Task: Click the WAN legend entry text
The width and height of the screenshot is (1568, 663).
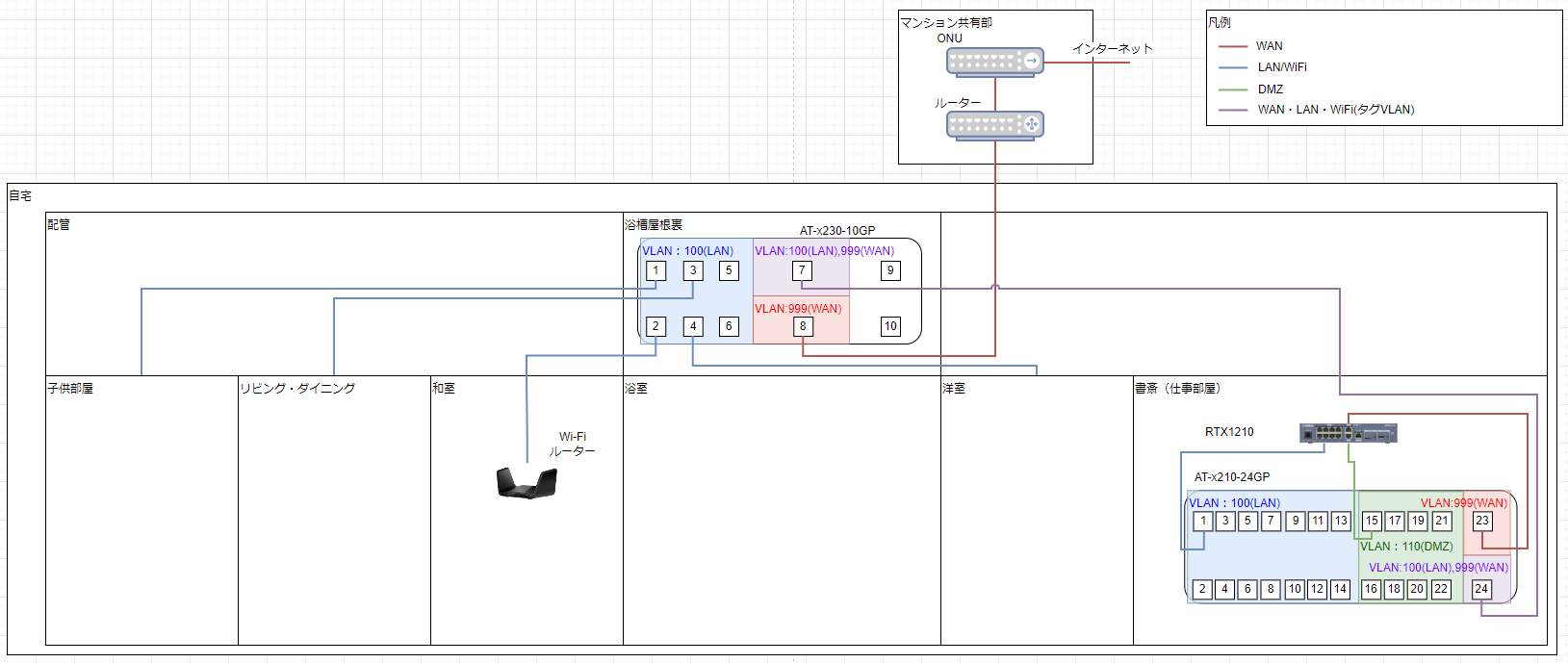Action: pyautogui.click(x=1269, y=45)
